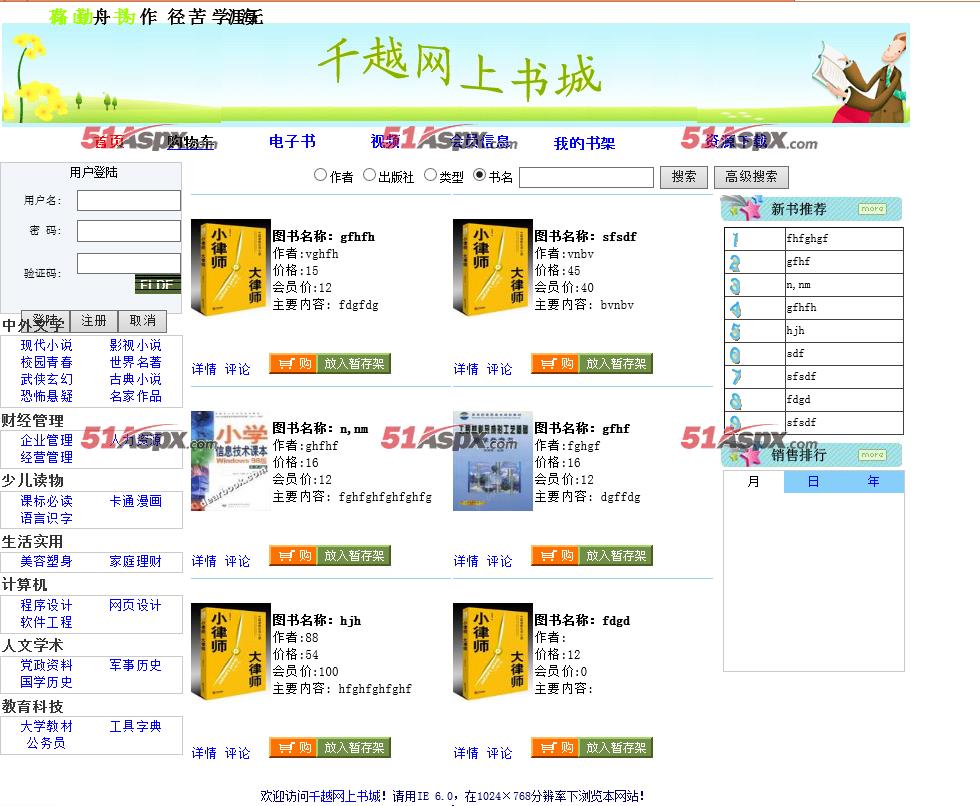This screenshot has width=980, height=806.
Task: Select the 类型 search radio button
Action: tap(430, 175)
